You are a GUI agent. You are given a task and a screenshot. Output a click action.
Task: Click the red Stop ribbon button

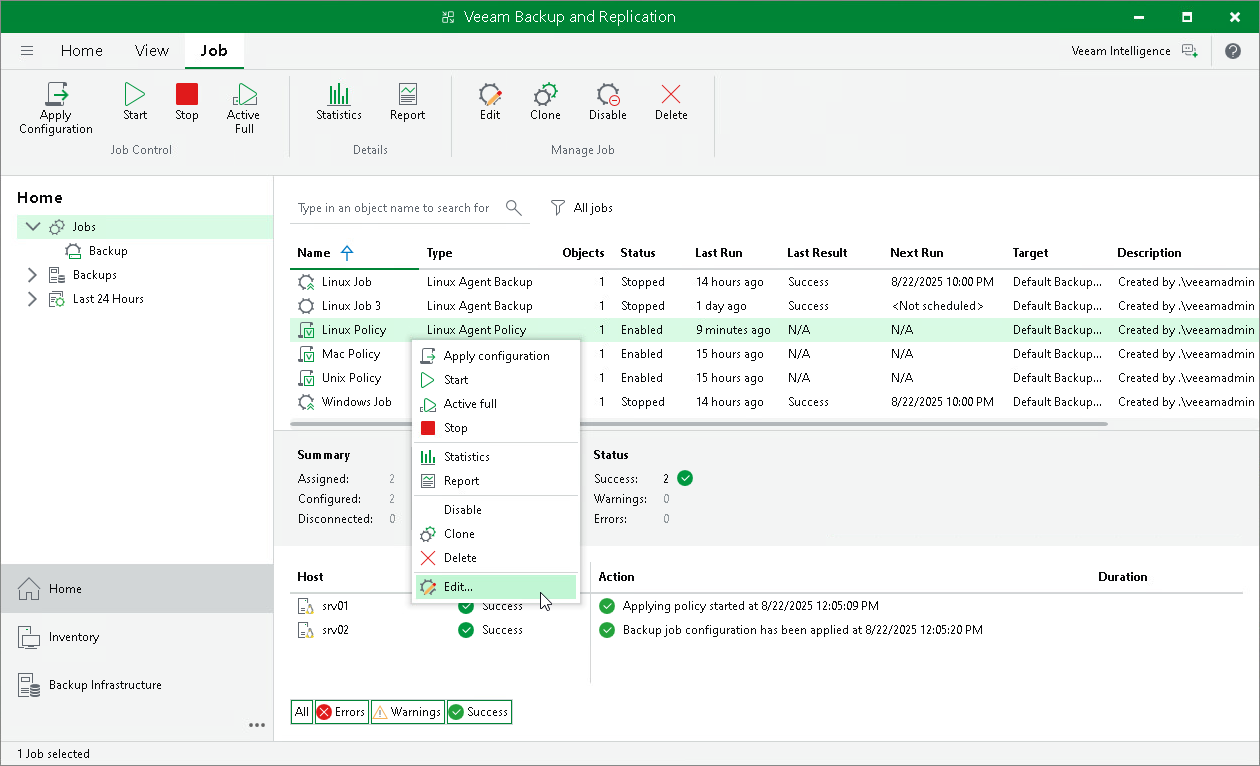pos(187,102)
